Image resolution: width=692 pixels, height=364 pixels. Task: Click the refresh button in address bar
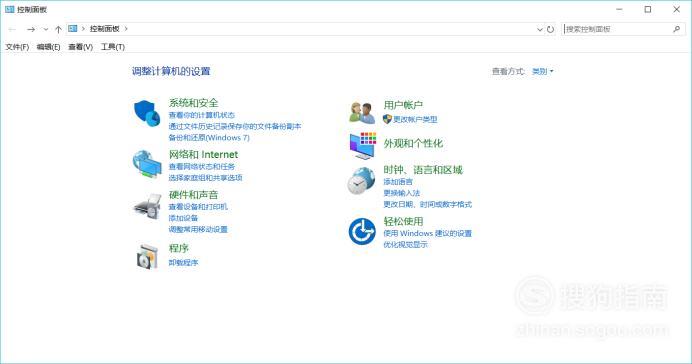tap(550, 29)
